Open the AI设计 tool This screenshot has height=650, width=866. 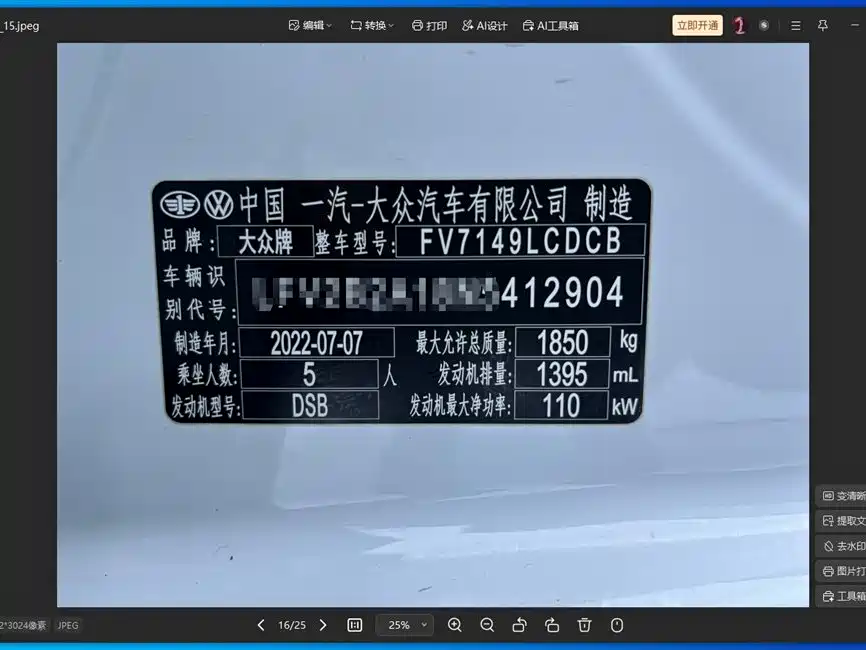[484, 25]
